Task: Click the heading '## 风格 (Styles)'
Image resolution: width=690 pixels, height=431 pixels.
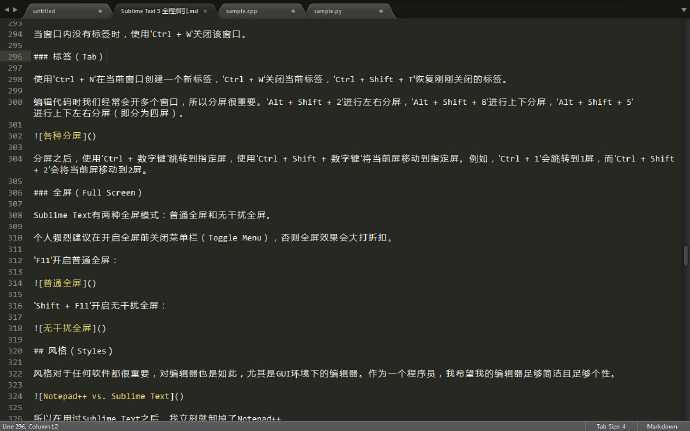Action: 73,351
